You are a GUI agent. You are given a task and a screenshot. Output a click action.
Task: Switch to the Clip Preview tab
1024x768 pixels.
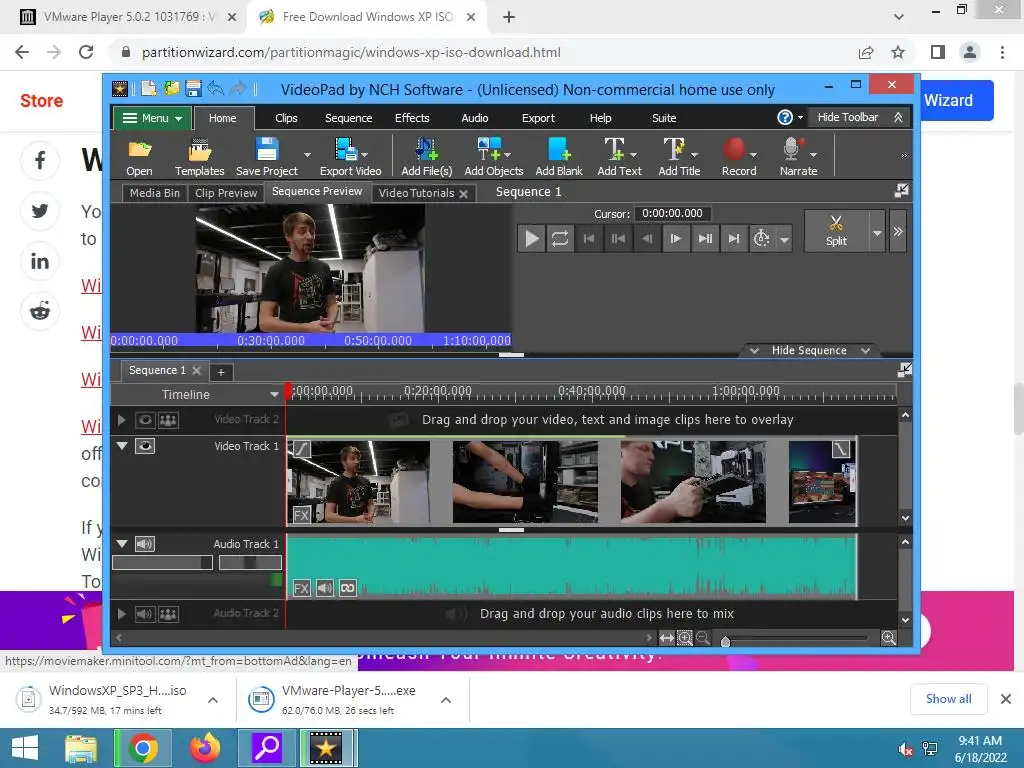pos(226,193)
